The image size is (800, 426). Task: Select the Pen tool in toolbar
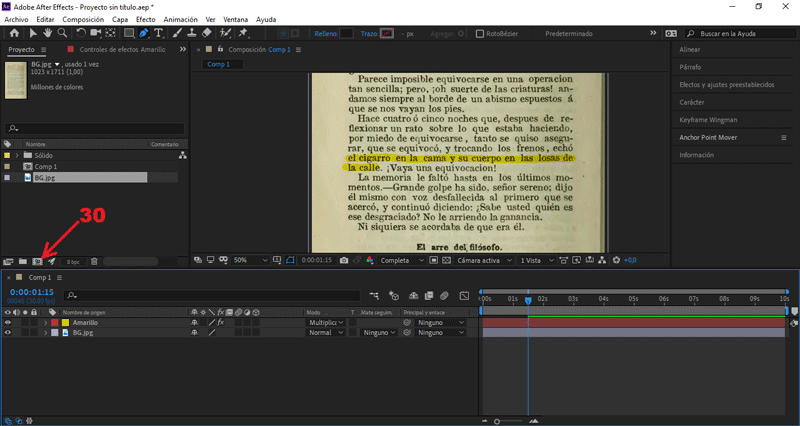145,33
